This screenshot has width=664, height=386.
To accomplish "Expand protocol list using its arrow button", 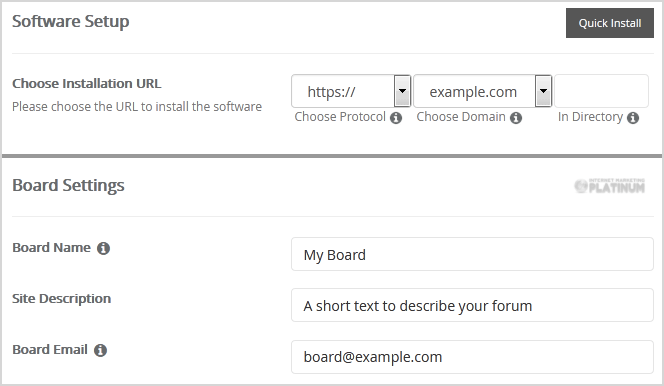I will (x=402, y=91).
